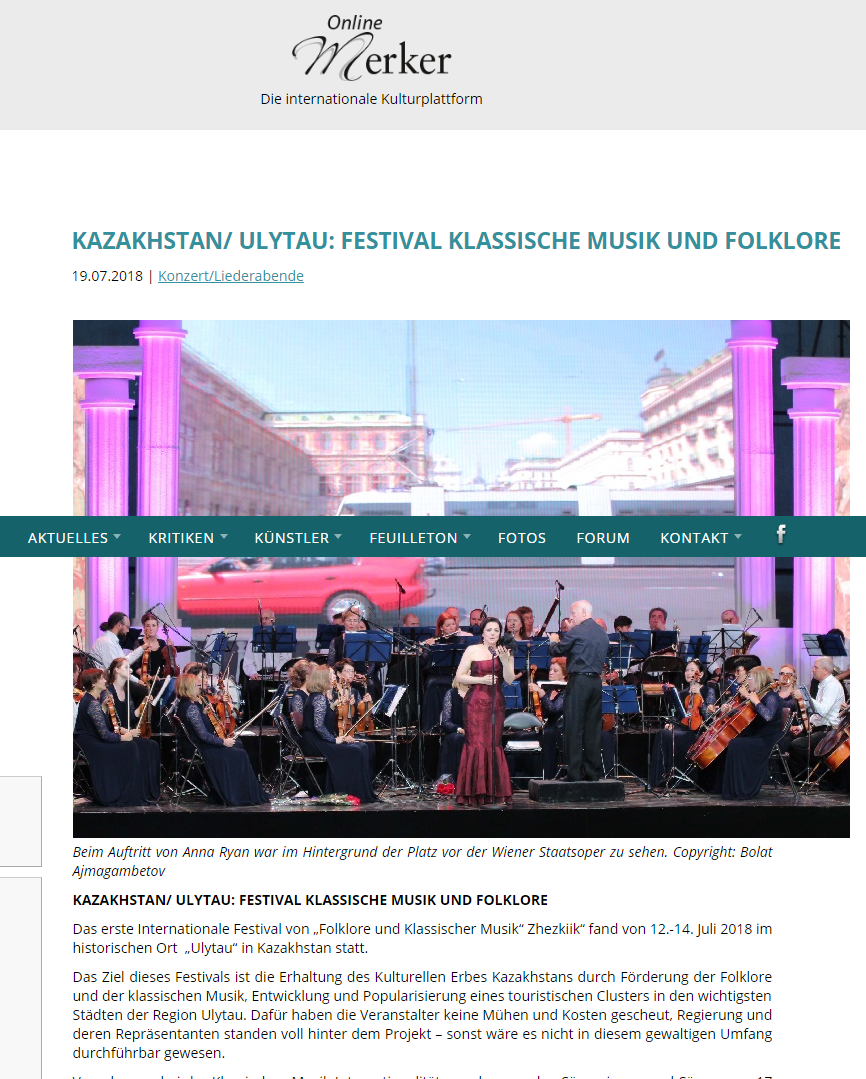Open the Kontakt dropdown arrow
Screen dimensions: 866x1079
(x=738, y=536)
